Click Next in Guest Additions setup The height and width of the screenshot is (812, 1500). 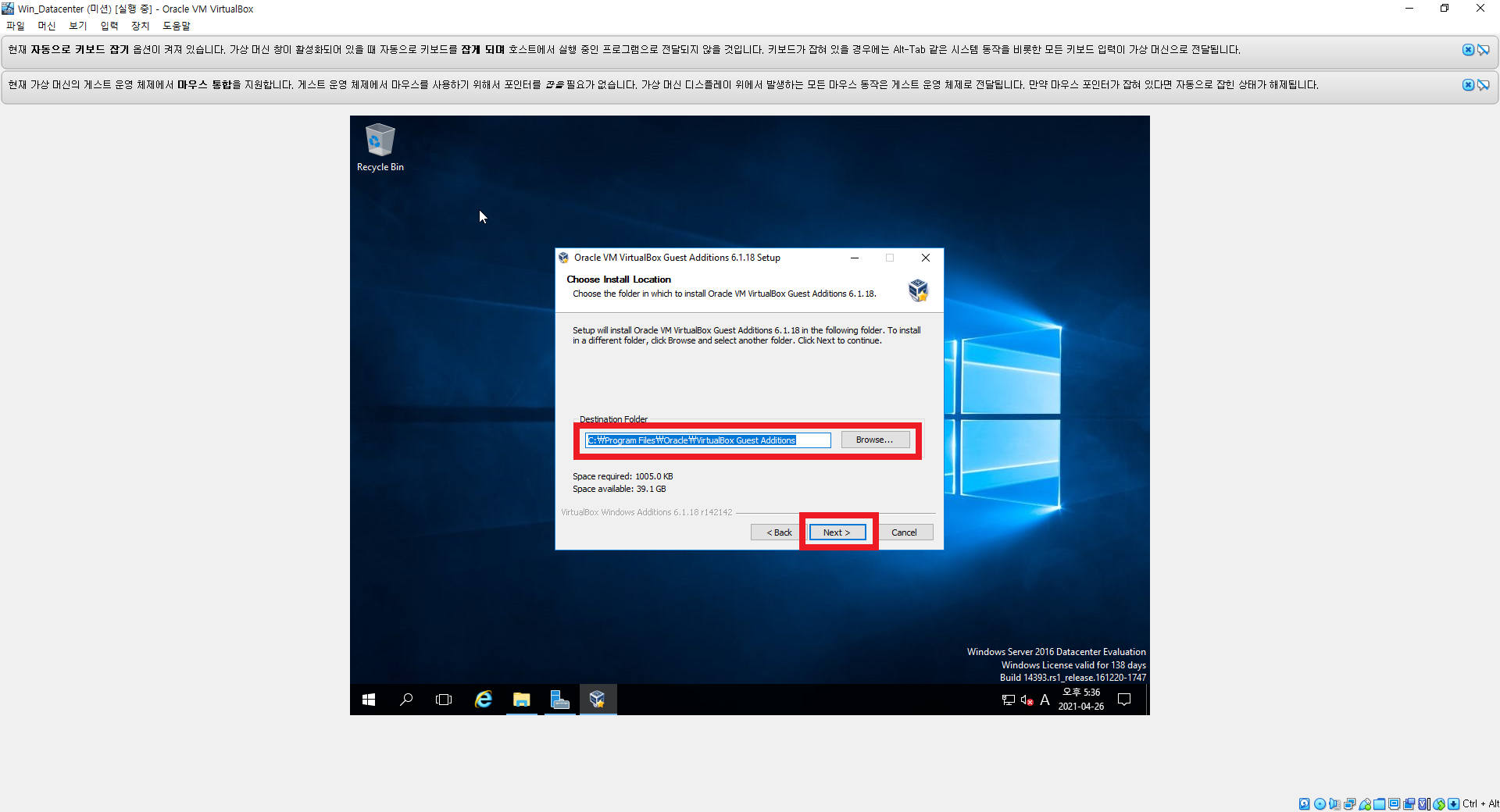click(x=837, y=532)
